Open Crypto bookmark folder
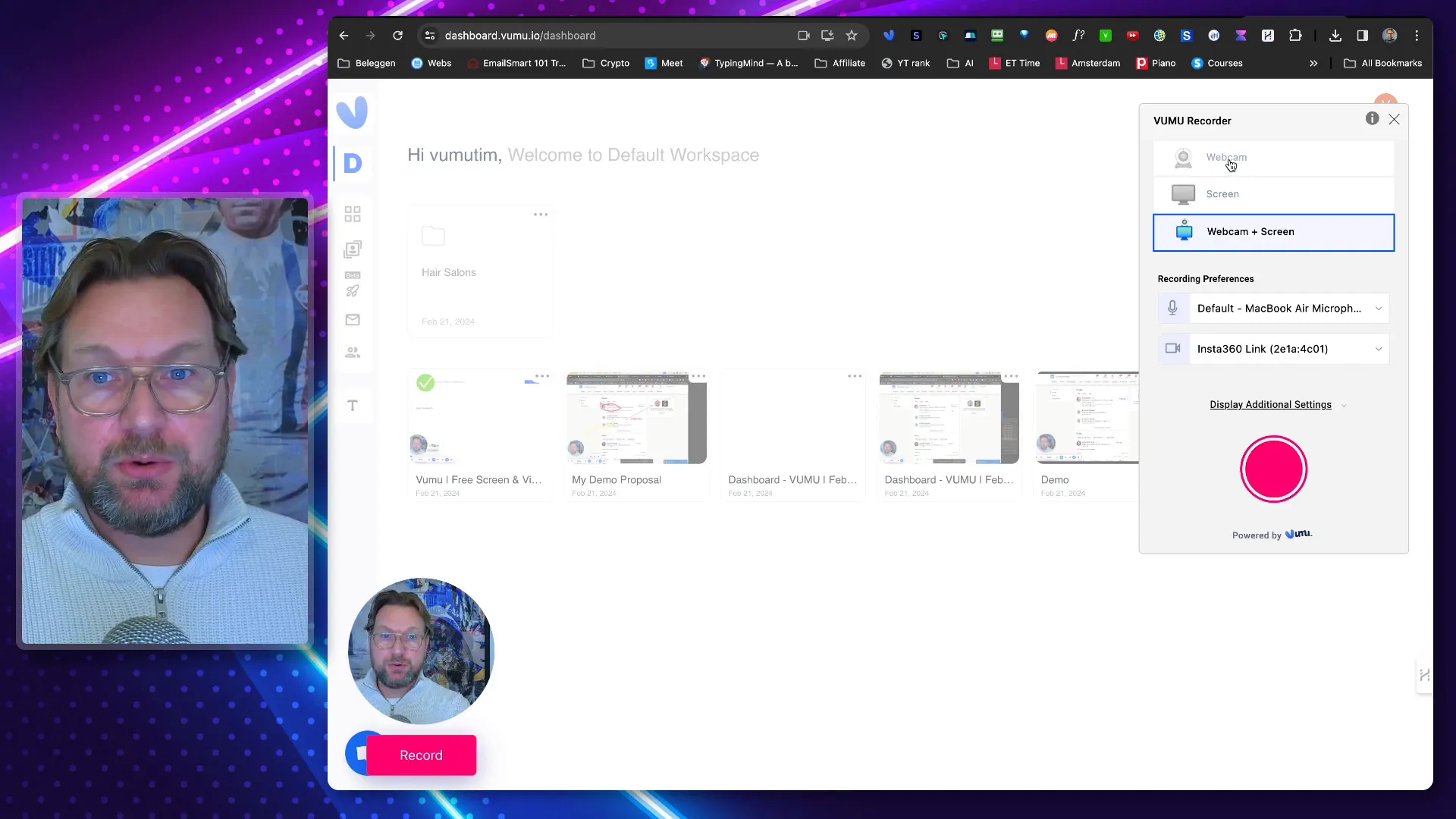 coord(606,63)
